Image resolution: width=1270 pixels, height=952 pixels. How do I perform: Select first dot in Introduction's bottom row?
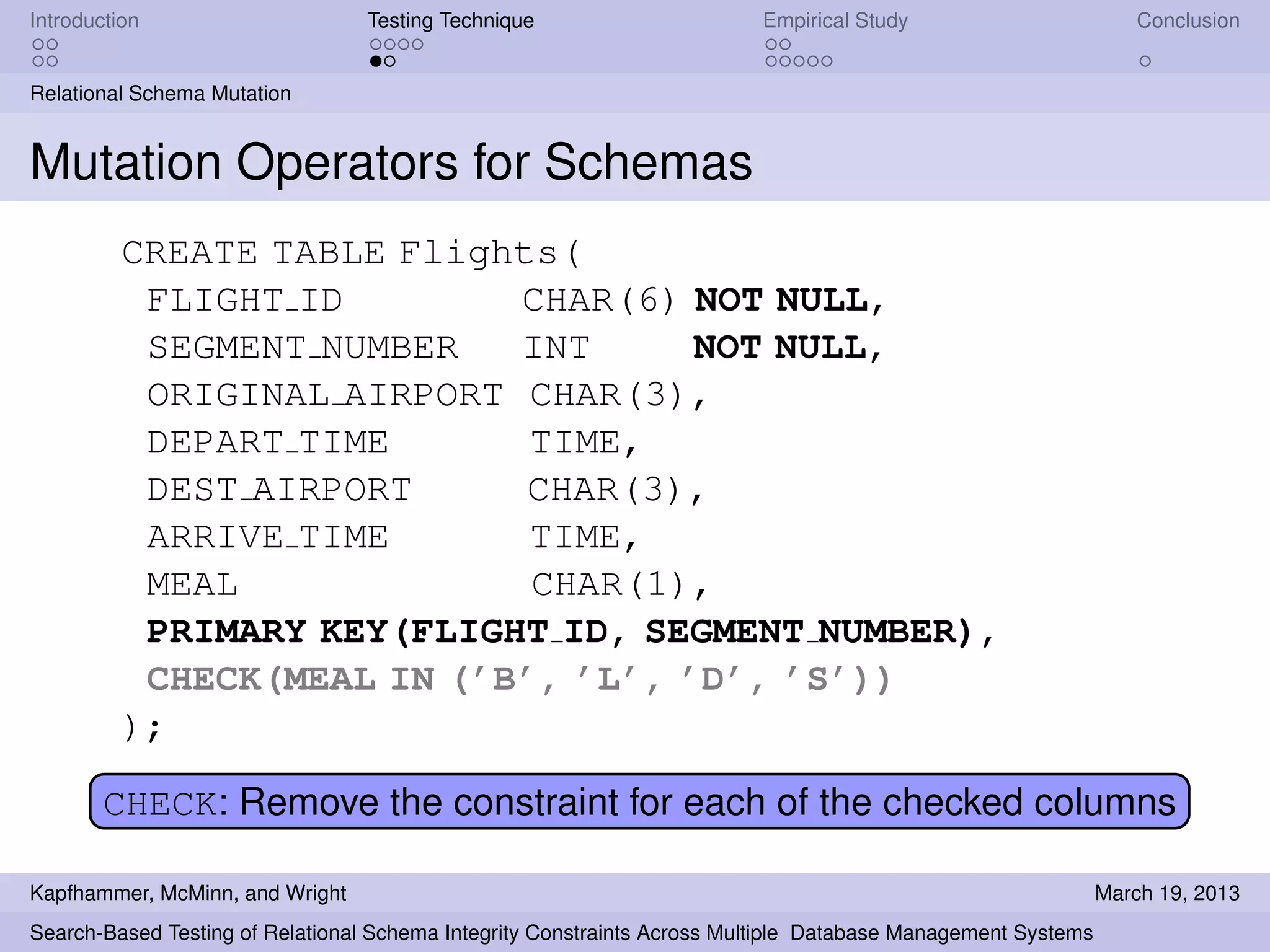(x=38, y=61)
